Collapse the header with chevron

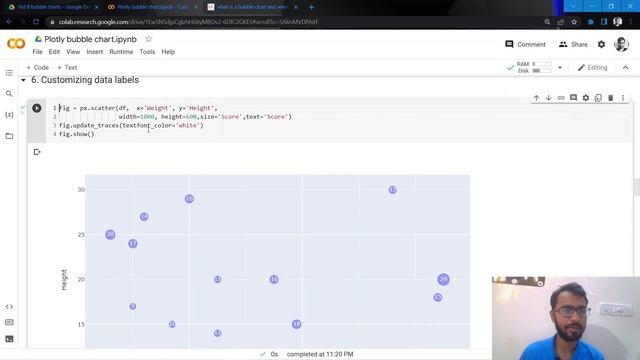click(625, 67)
